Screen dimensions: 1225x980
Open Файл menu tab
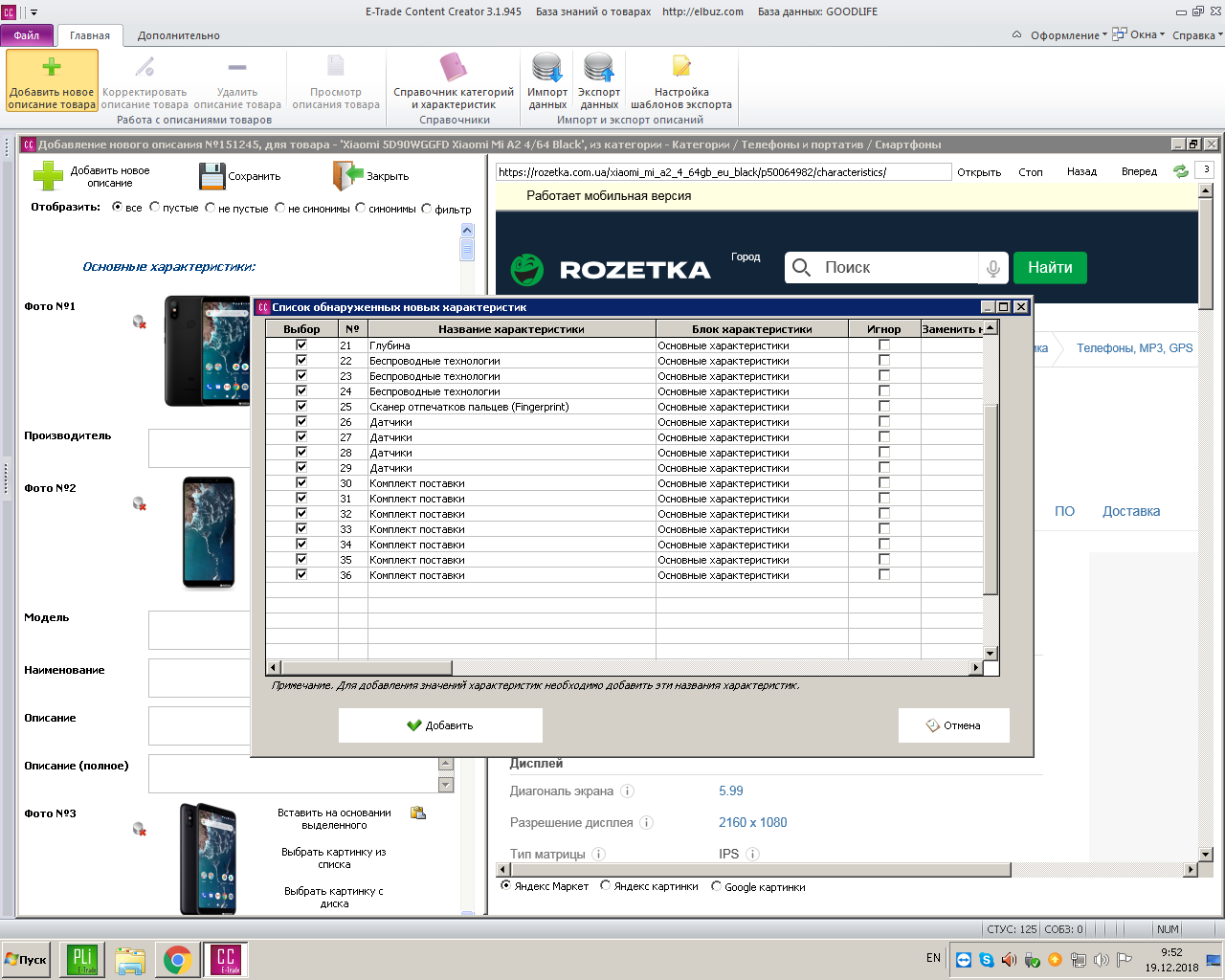click(x=27, y=35)
